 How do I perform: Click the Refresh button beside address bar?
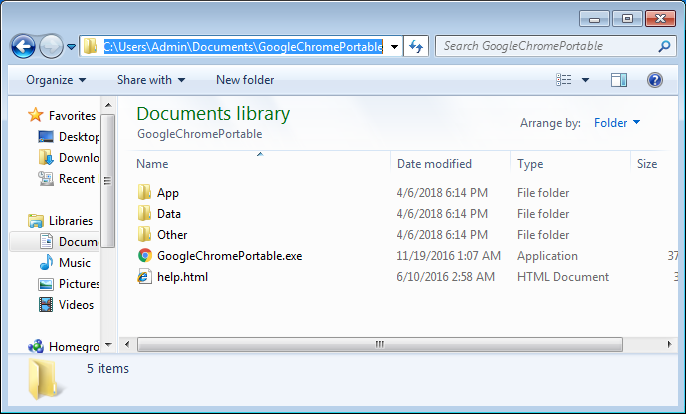[x=417, y=46]
